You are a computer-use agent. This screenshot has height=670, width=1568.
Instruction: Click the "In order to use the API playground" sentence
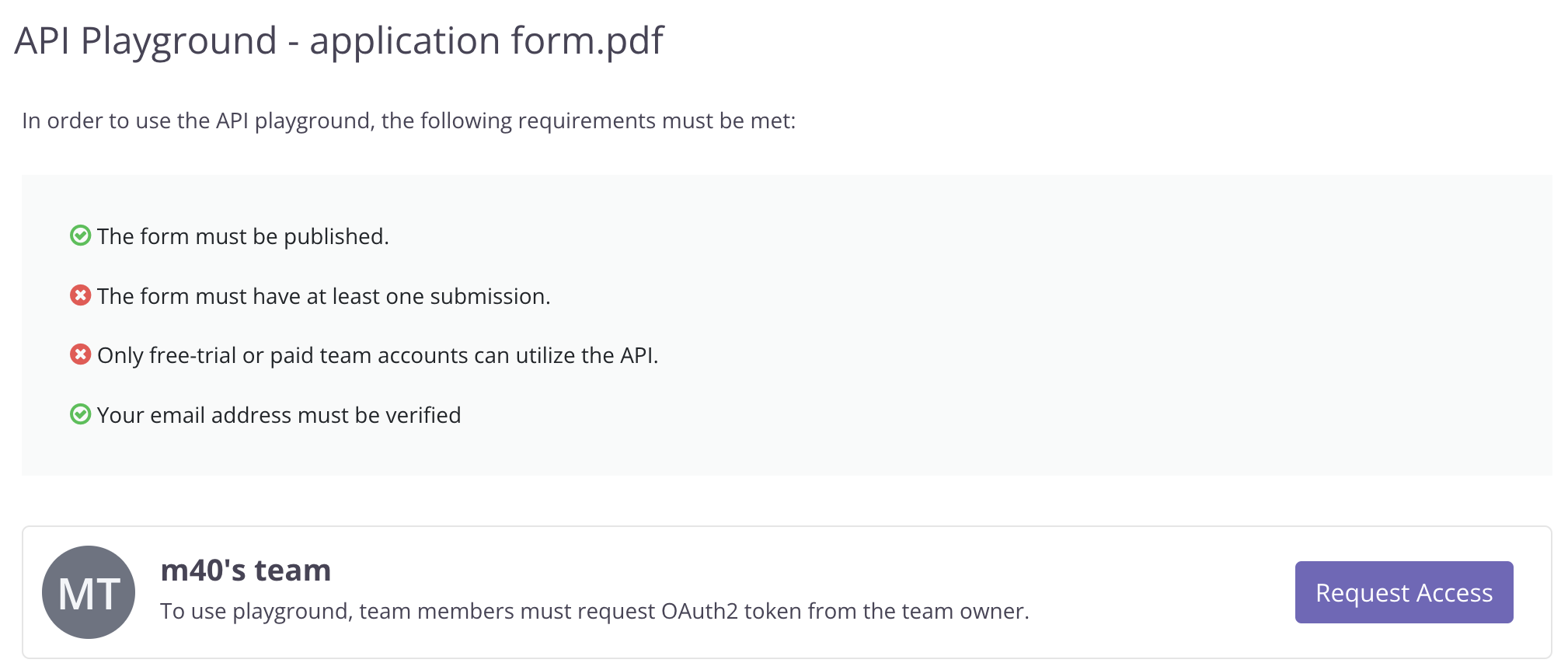[x=409, y=121]
